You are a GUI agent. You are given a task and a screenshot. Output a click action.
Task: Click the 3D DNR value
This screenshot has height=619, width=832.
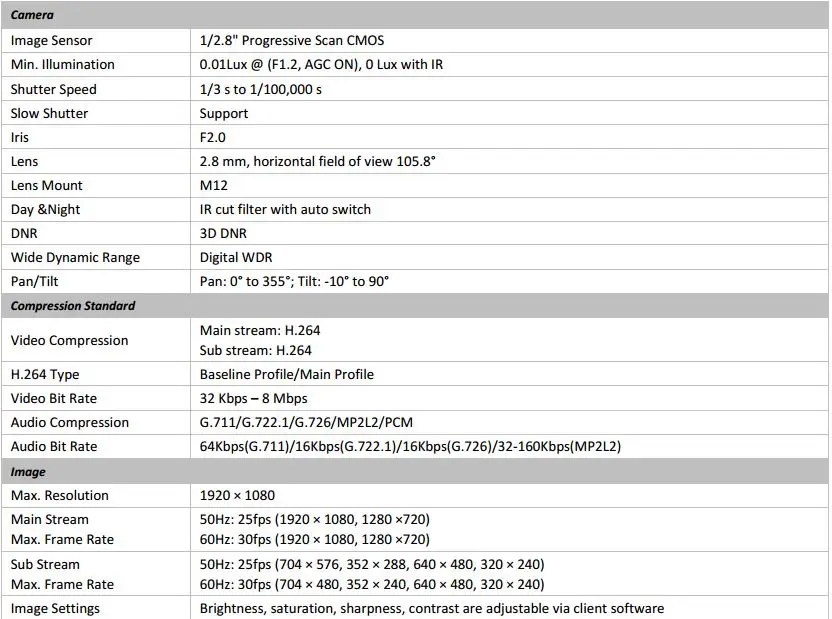(x=223, y=233)
